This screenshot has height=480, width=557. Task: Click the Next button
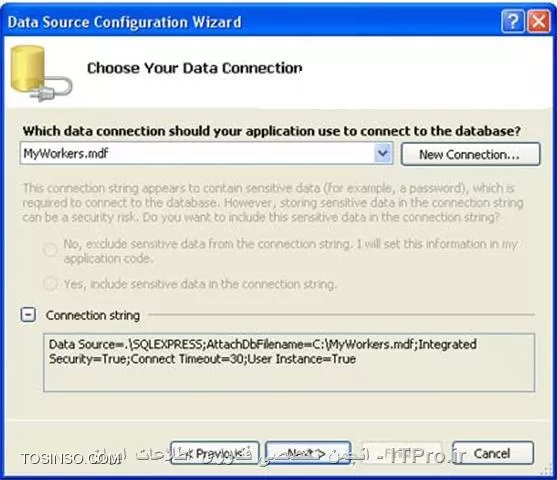(x=308, y=453)
